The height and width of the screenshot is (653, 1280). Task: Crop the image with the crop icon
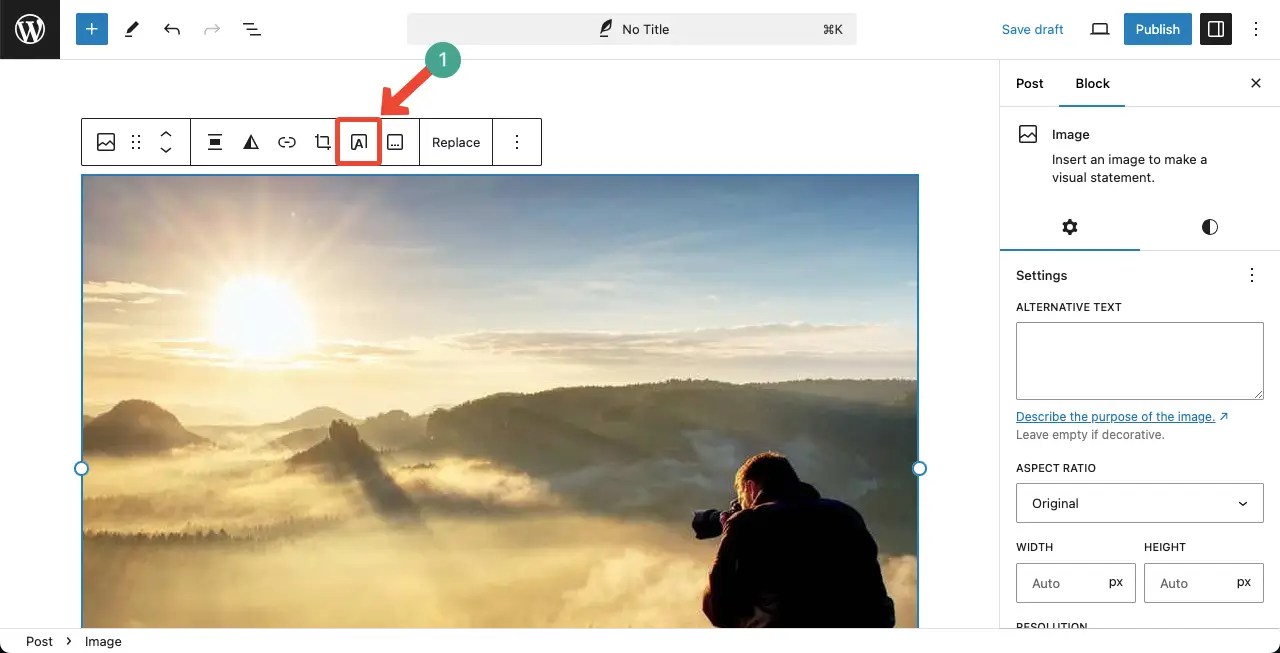[323, 141]
